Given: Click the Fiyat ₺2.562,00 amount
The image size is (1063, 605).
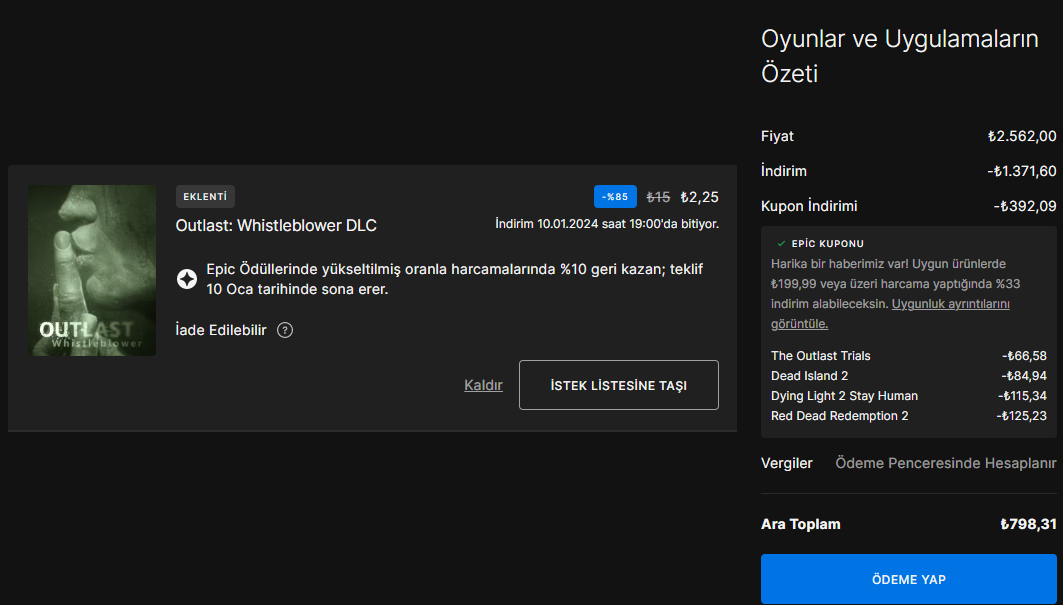Looking at the screenshot, I should click(x=1022, y=136).
